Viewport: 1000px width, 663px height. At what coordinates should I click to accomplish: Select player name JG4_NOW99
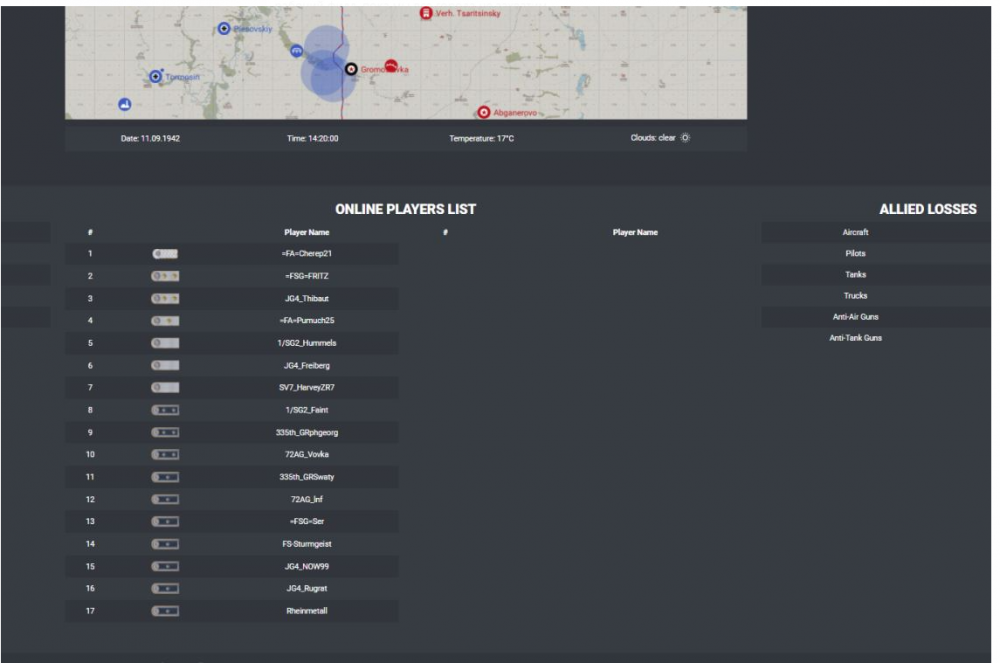click(x=307, y=566)
